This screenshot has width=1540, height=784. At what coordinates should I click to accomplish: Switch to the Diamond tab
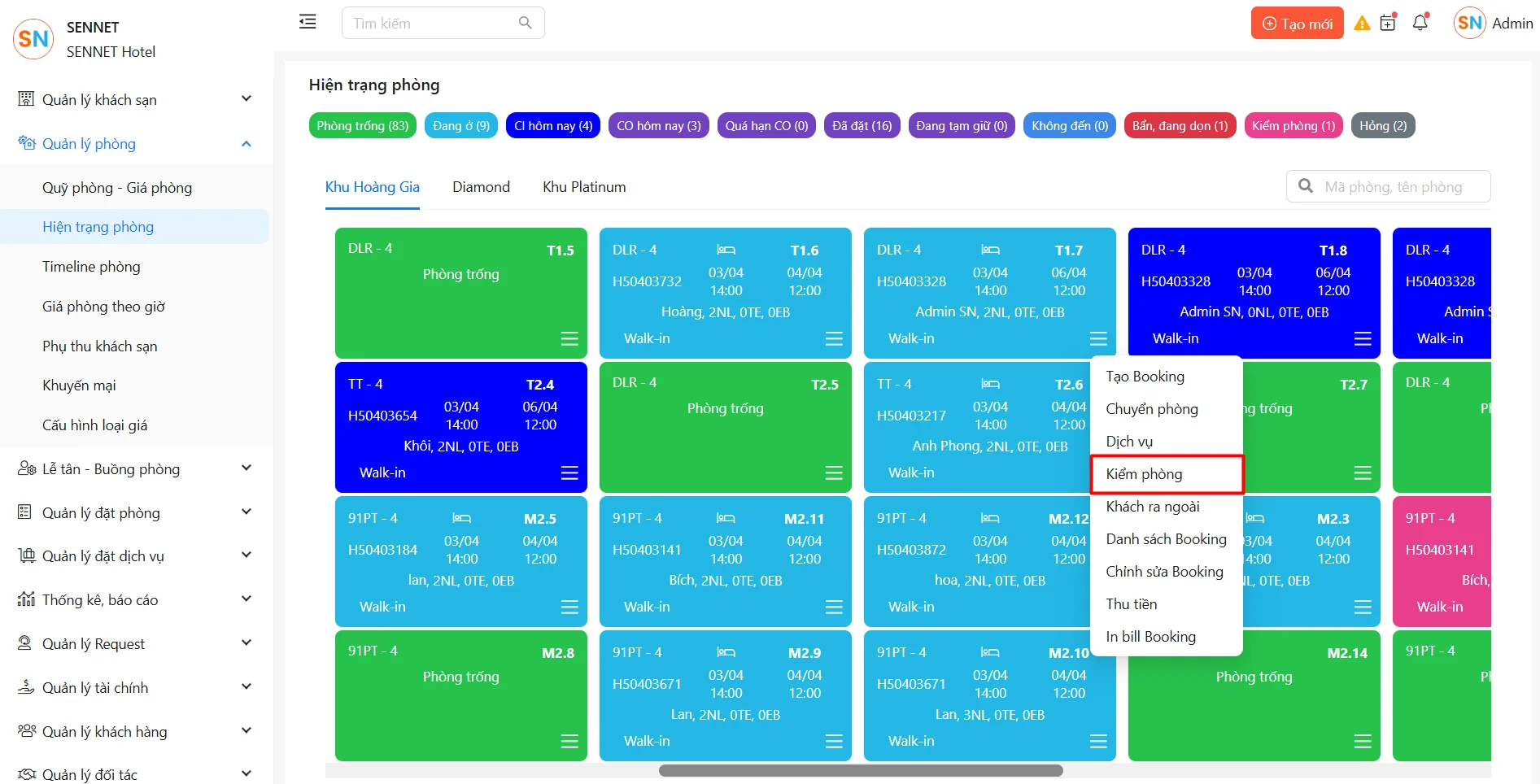point(481,187)
